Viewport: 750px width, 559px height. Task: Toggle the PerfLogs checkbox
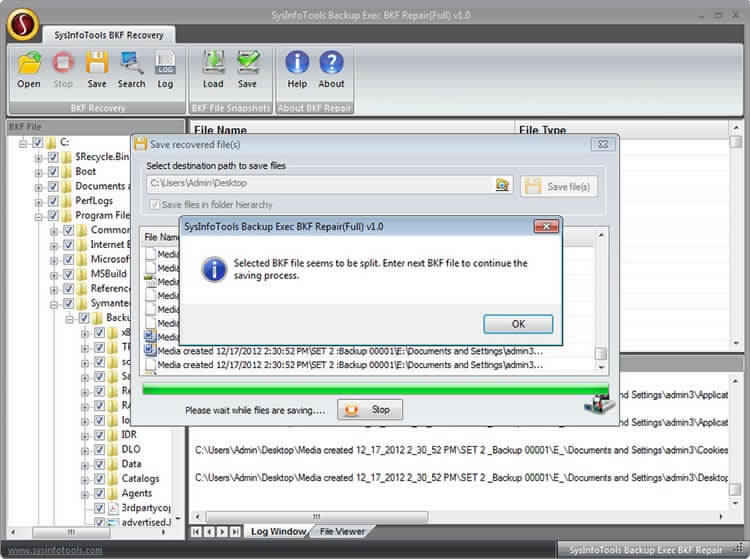pos(53,201)
